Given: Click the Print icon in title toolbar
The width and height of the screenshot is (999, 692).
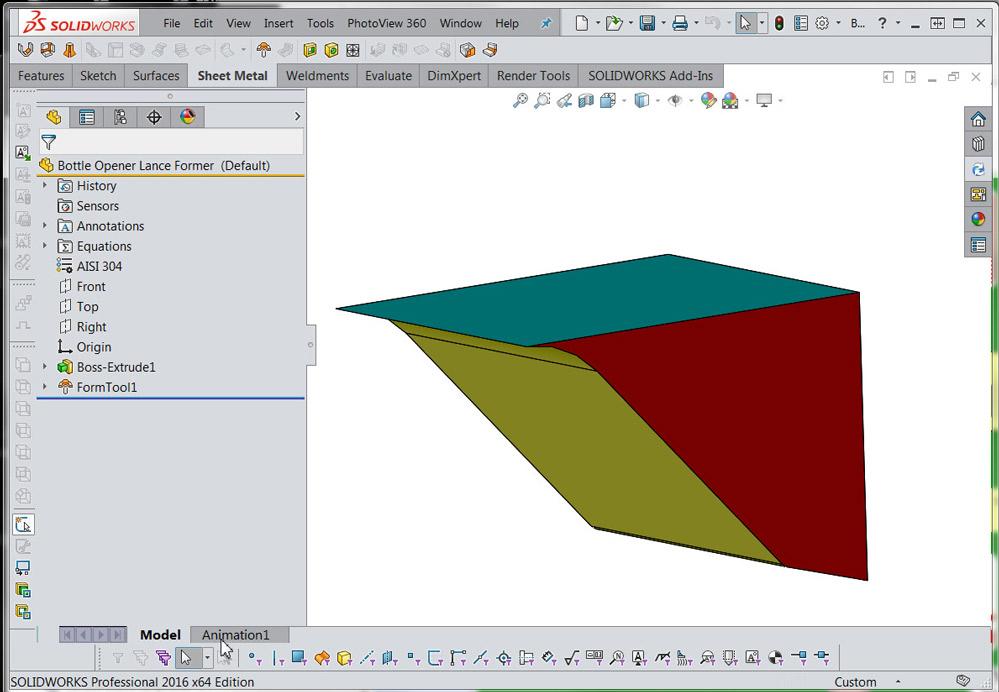Looking at the screenshot, I should click(680, 23).
